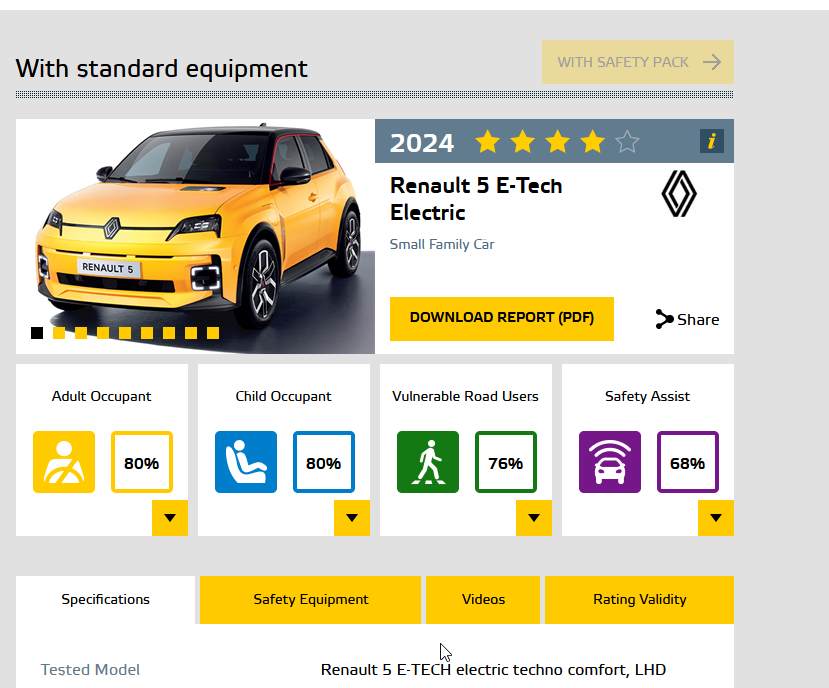Click the Safety Assist car signal icon

click(x=610, y=462)
